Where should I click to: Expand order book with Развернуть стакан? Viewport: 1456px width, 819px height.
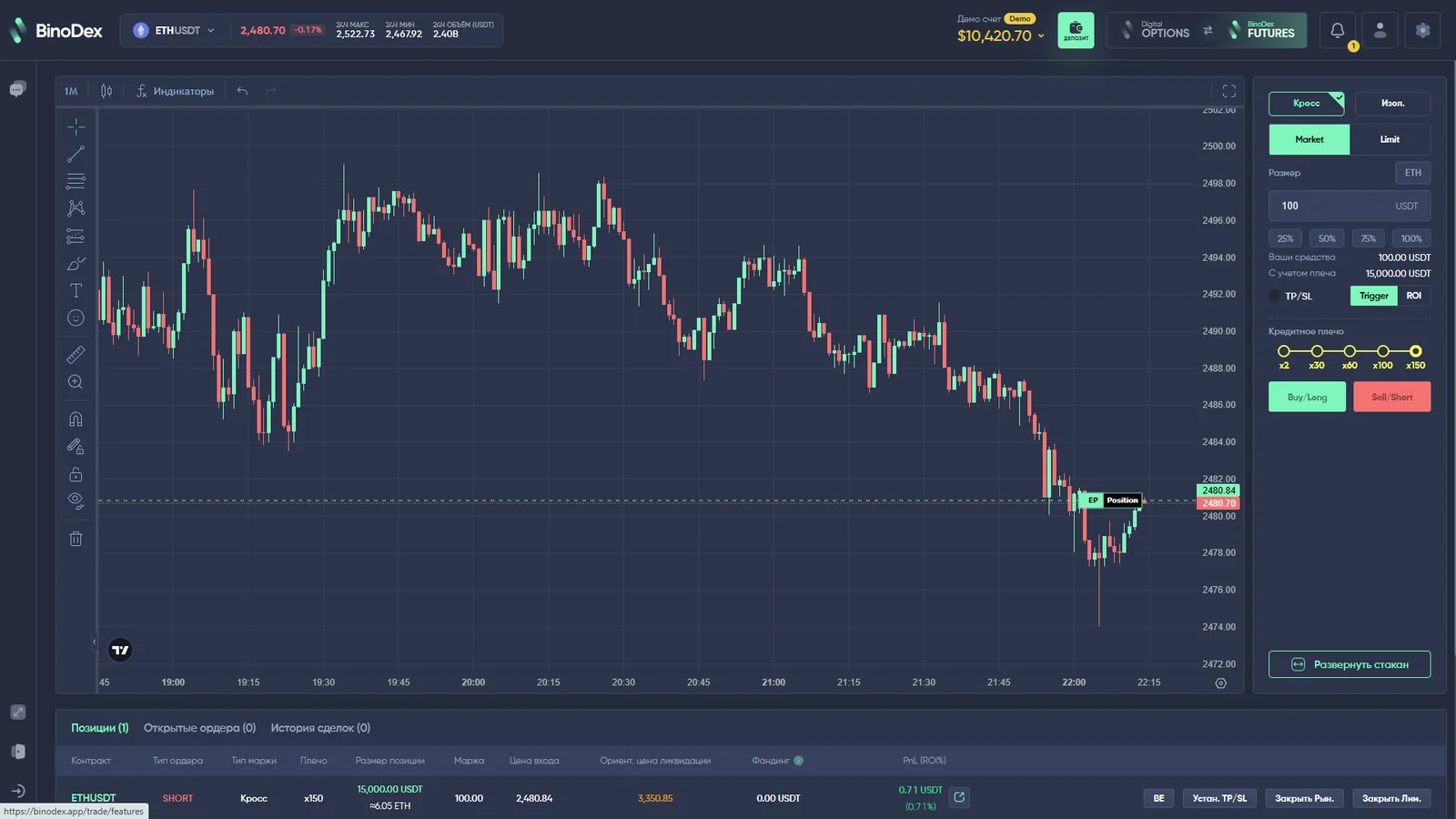1350,664
